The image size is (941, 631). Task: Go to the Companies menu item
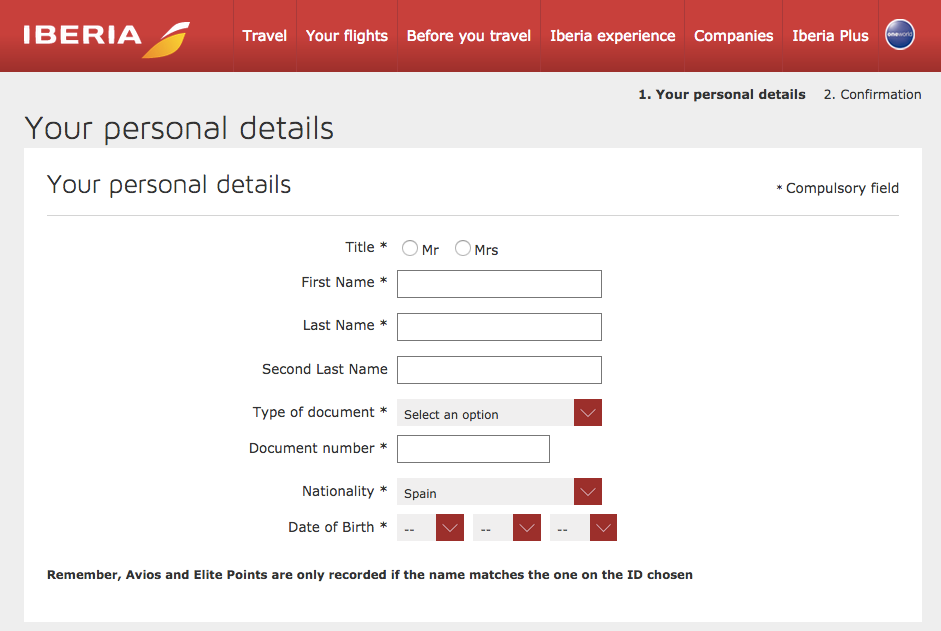coord(733,36)
